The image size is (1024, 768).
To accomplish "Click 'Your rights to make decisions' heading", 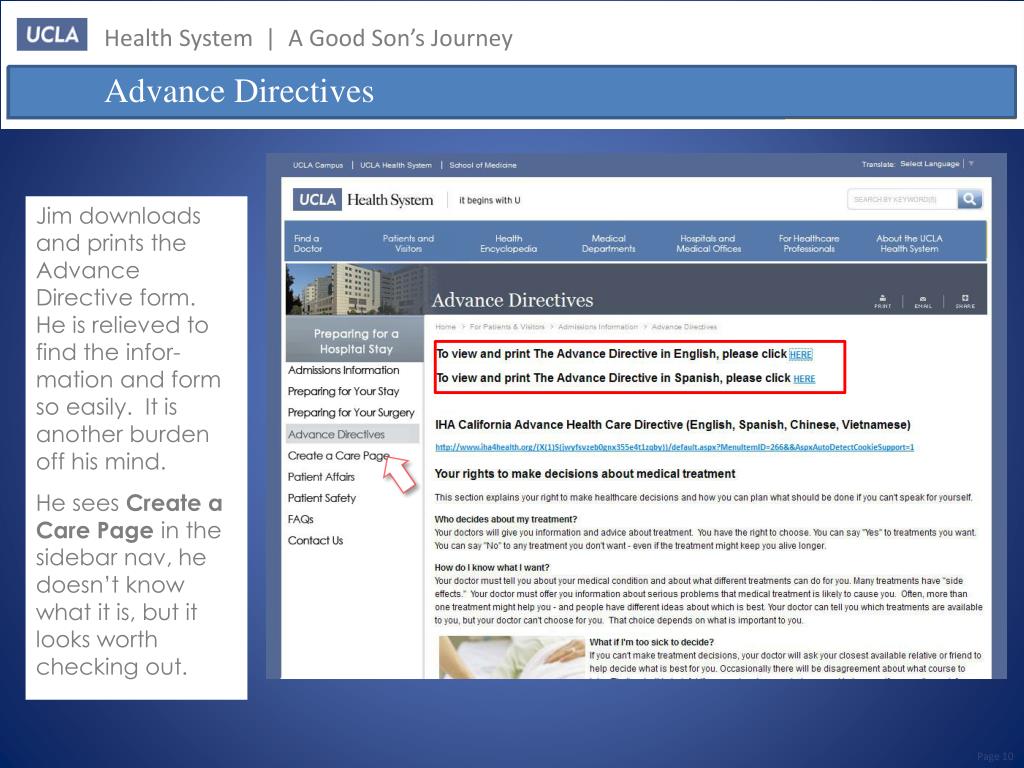I will (x=585, y=474).
